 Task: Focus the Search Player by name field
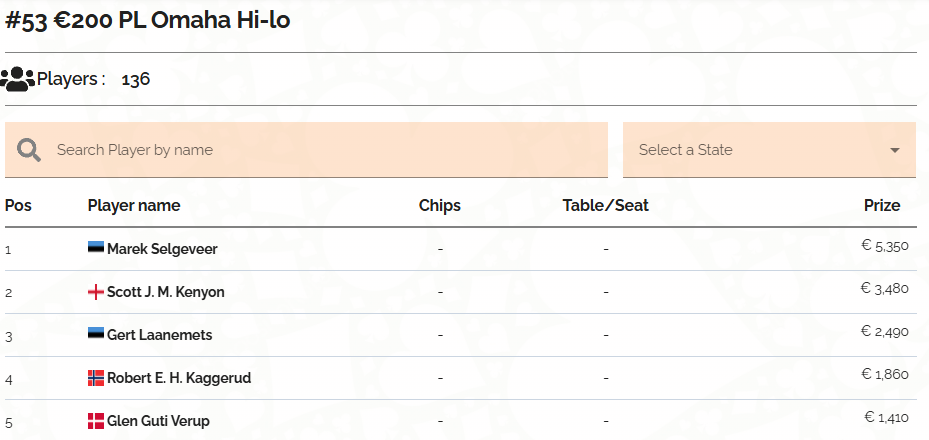[306, 150]
